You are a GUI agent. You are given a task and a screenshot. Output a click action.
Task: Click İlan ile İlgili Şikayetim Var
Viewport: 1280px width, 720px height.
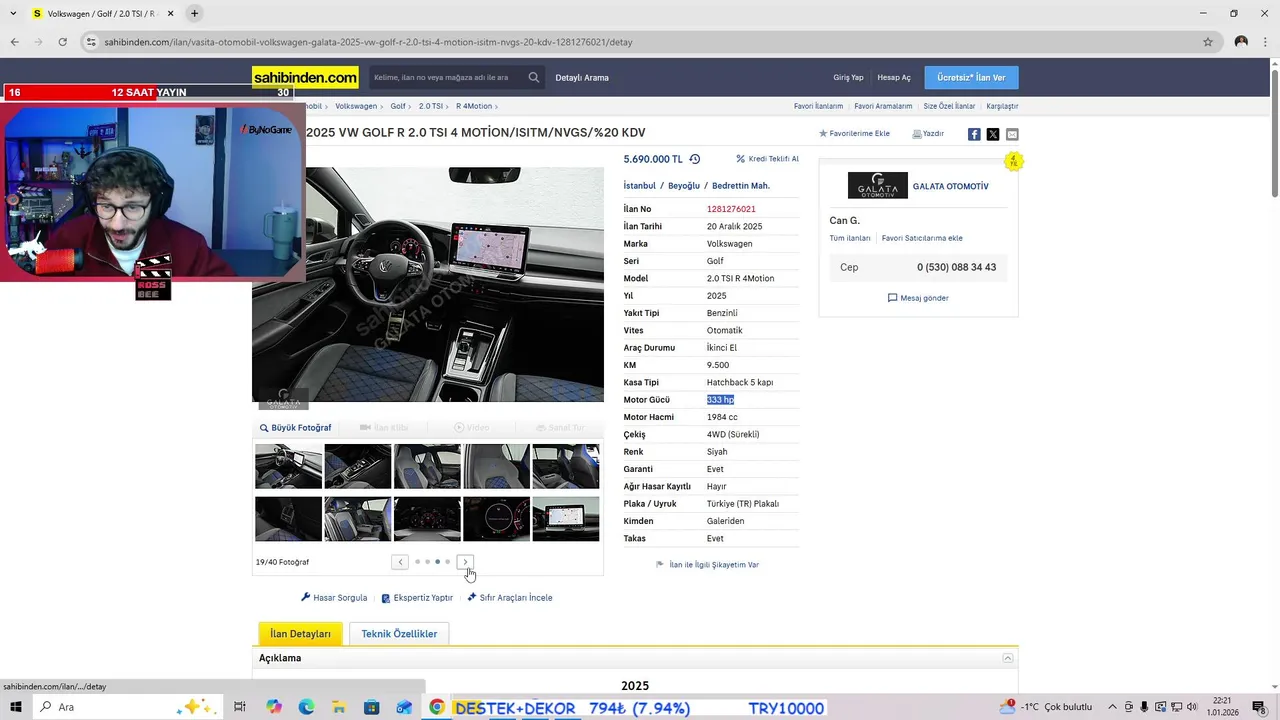click(708, 565)
